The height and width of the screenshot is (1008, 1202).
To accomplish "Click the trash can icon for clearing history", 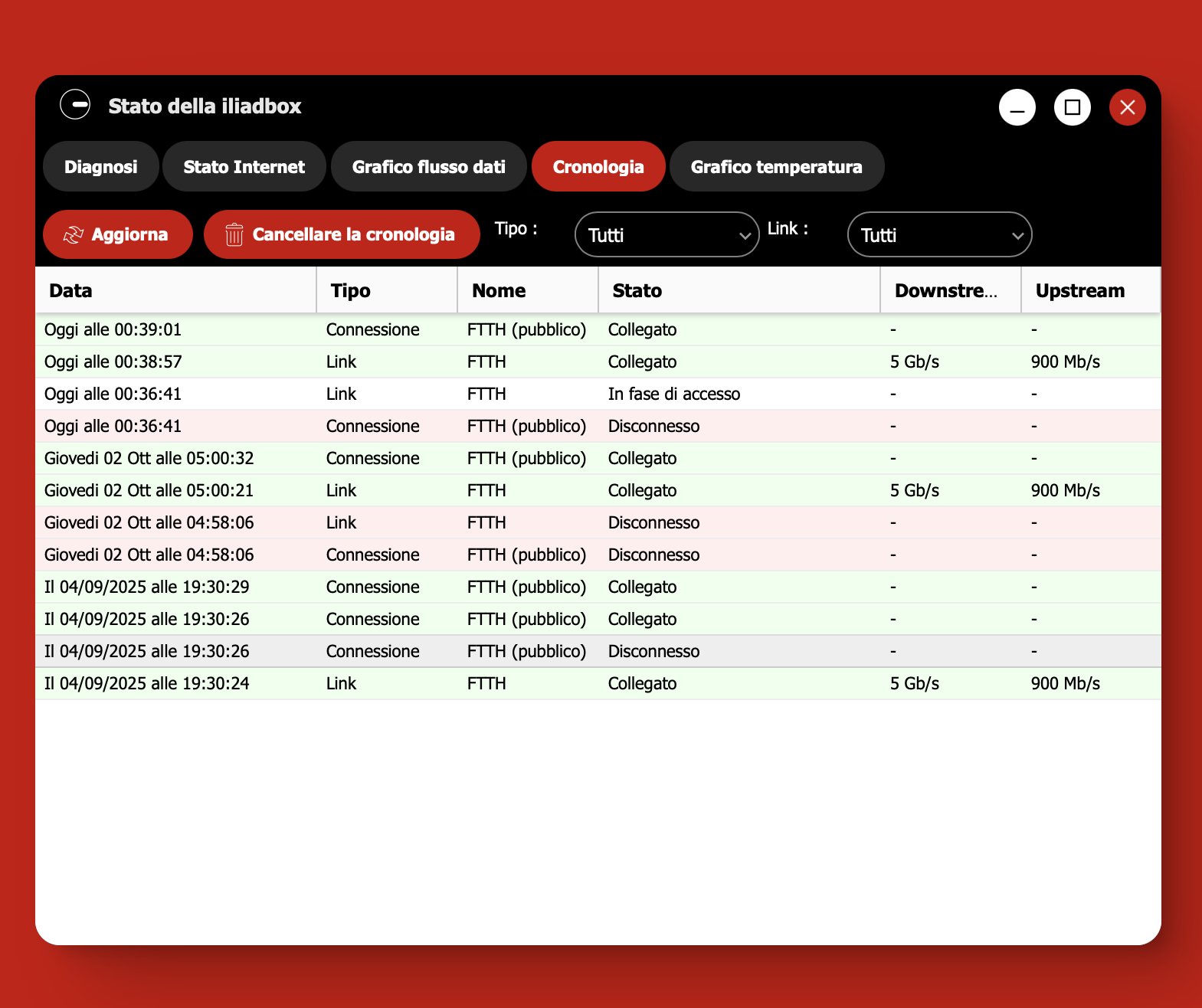I will (x=234, y=235).
